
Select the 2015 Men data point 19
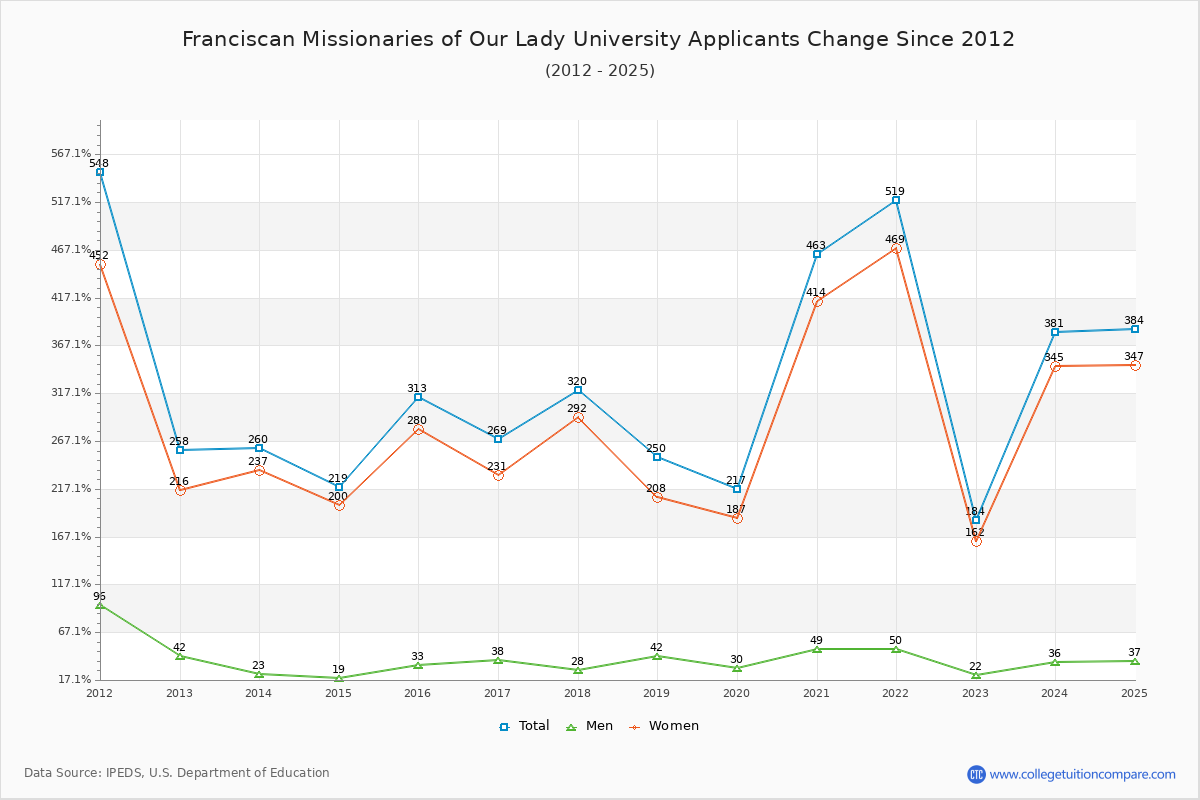coord(339,678)
